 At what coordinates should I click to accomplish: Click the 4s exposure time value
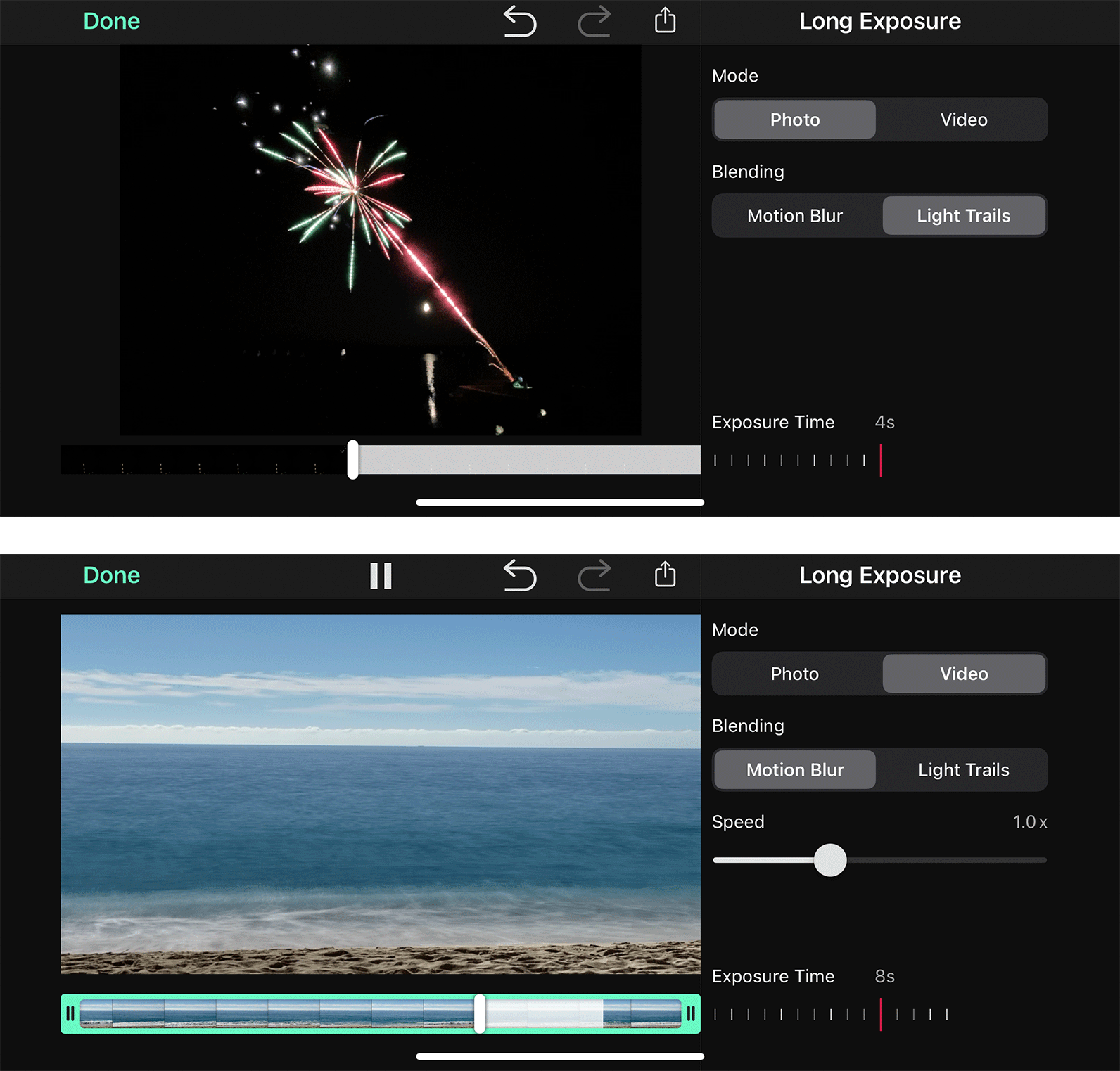coord(885,423)
